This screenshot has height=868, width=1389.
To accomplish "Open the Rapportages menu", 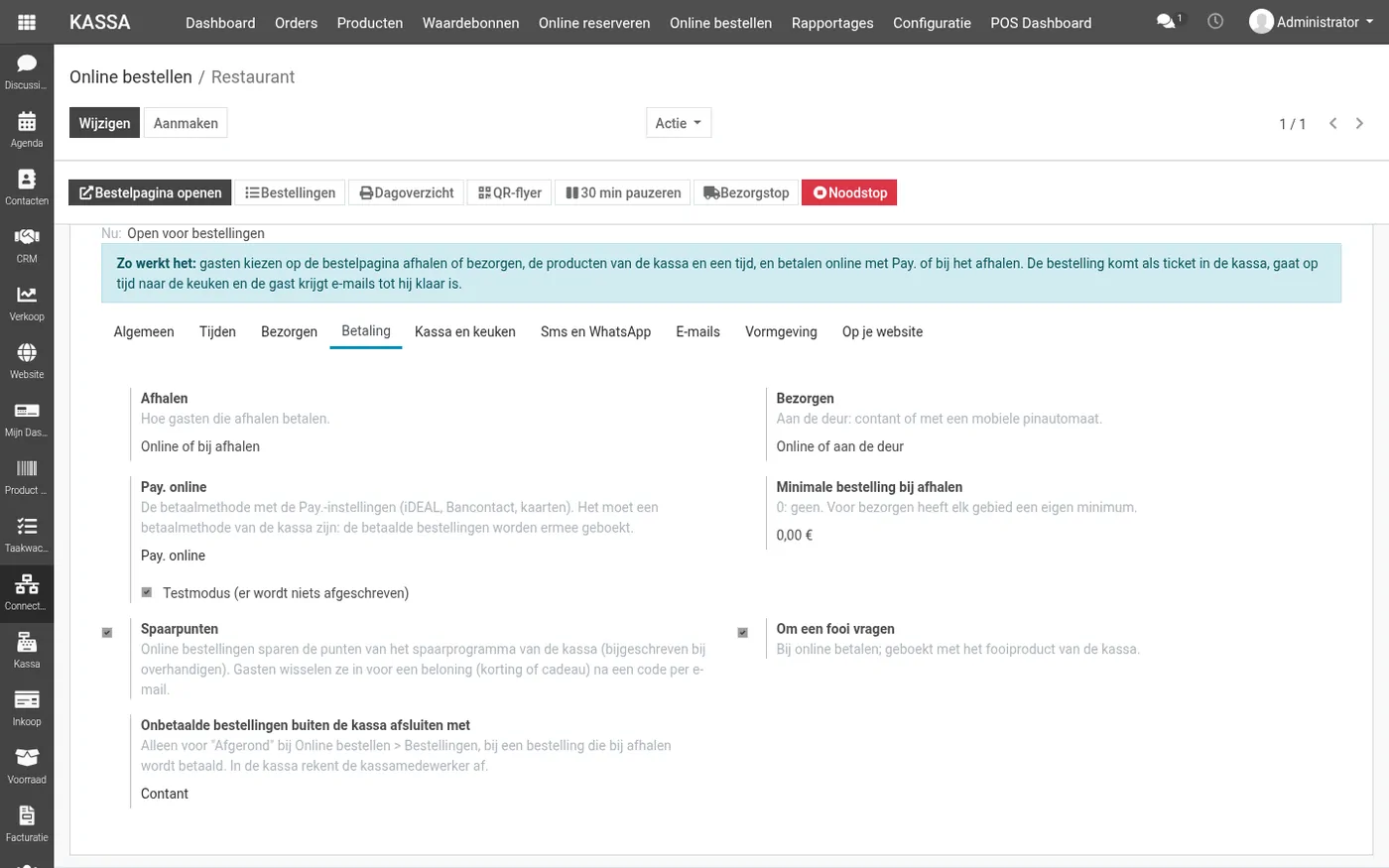I will [832, 23].
